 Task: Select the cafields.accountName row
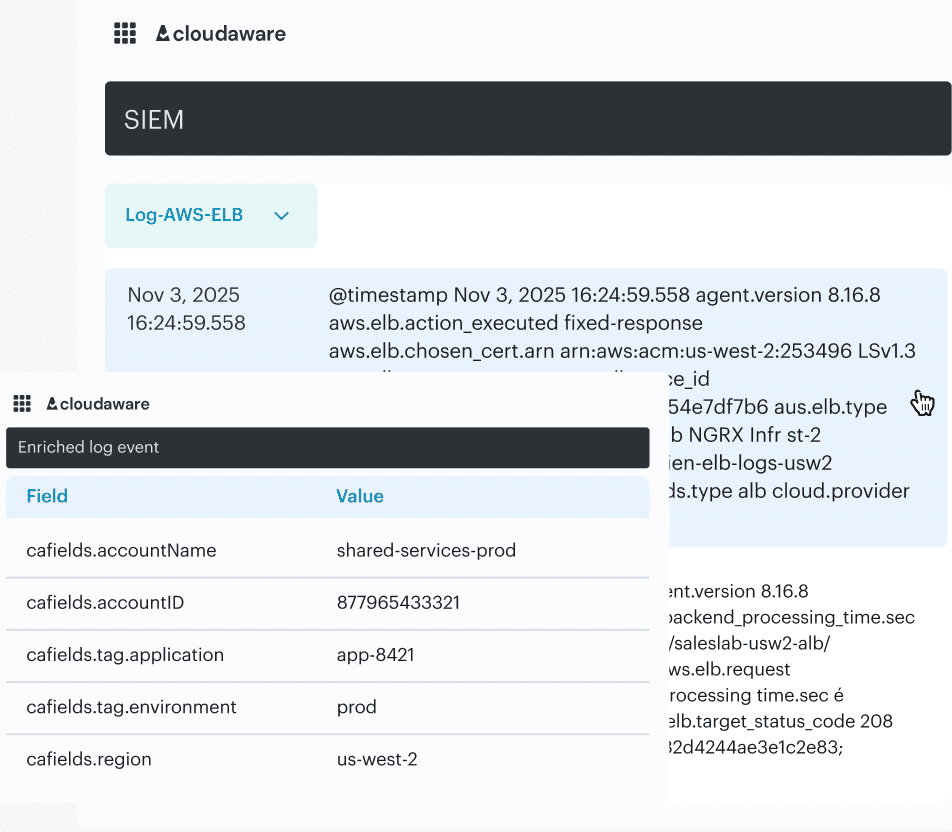click(121, 550)
